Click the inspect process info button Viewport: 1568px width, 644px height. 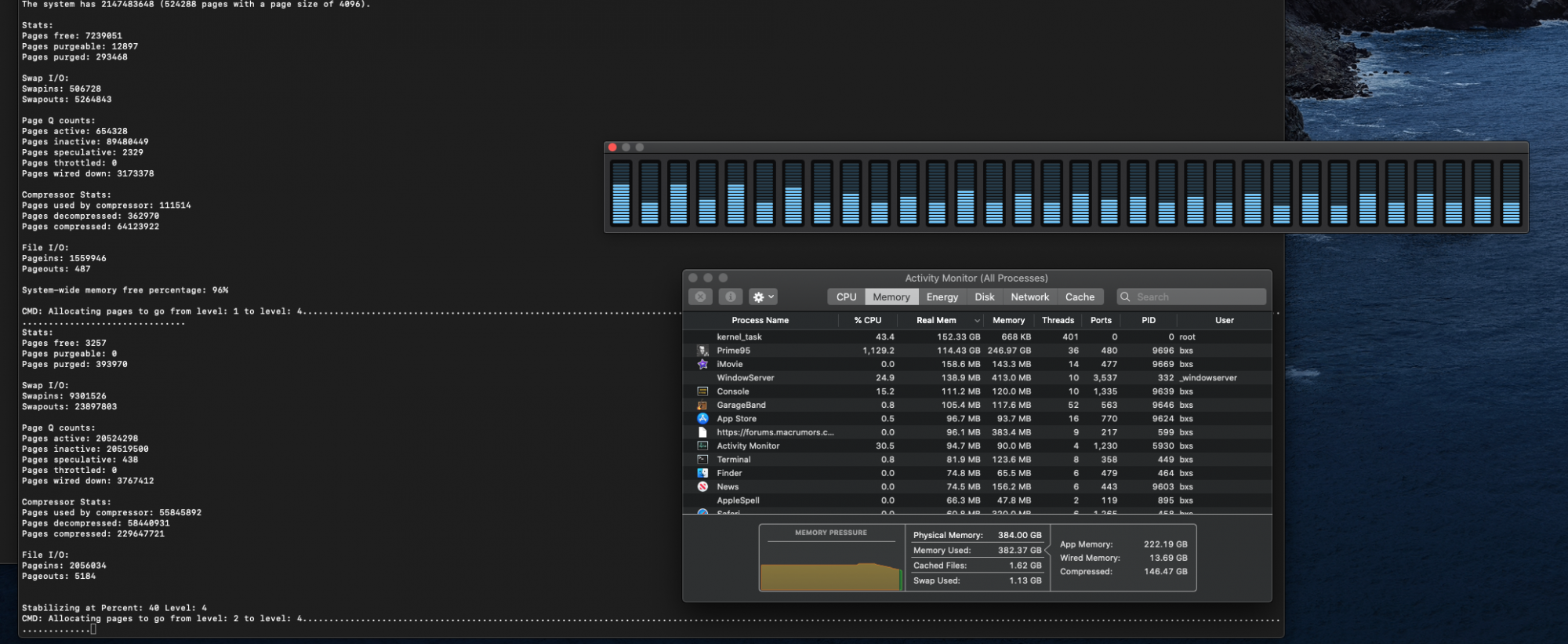click(730, 297)
